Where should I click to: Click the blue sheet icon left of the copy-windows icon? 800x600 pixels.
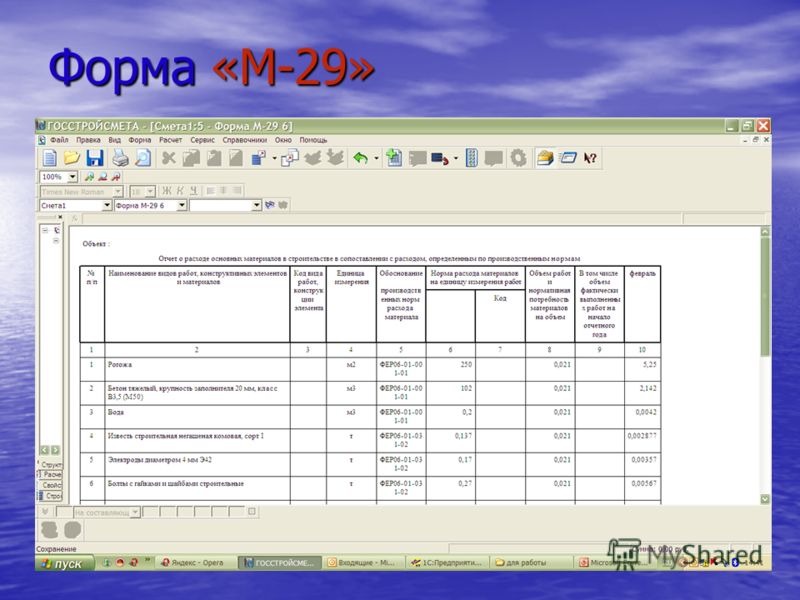[x=259, y=159]
